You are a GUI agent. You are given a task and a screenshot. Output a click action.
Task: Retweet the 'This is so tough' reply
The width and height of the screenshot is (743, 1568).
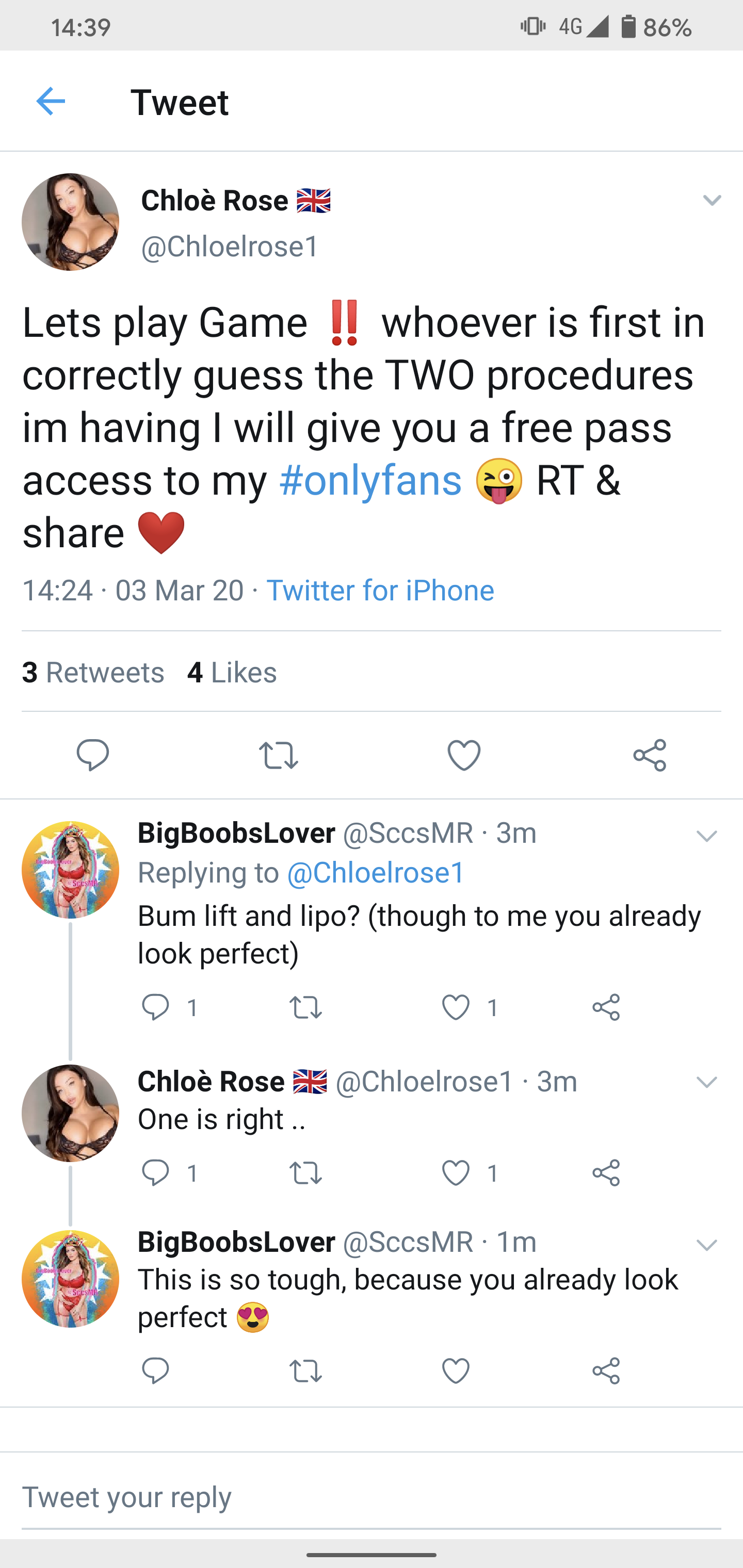307,1370
